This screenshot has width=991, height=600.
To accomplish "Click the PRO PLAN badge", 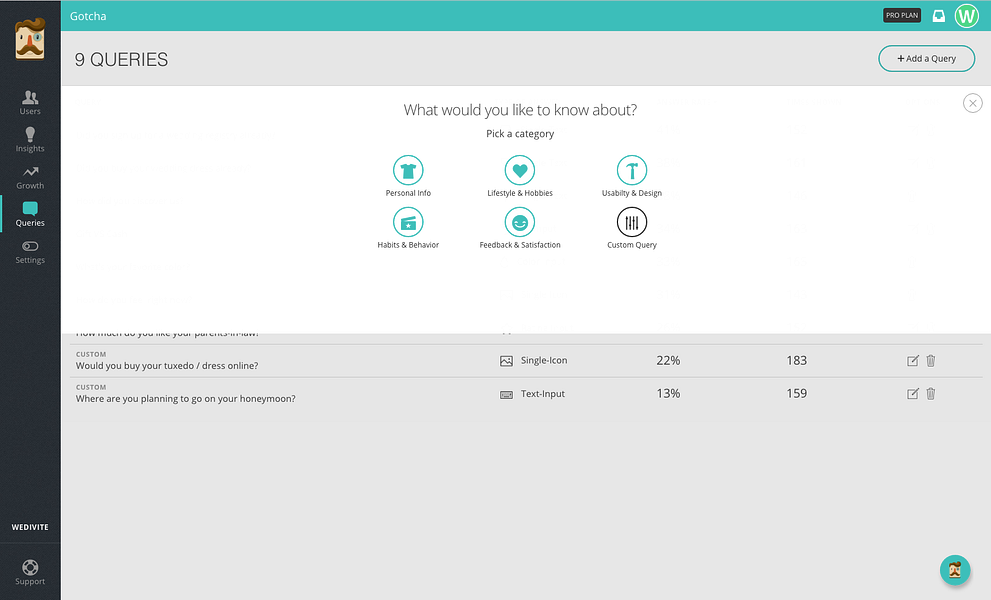I will pyautogui.click(x=902, y=15).
